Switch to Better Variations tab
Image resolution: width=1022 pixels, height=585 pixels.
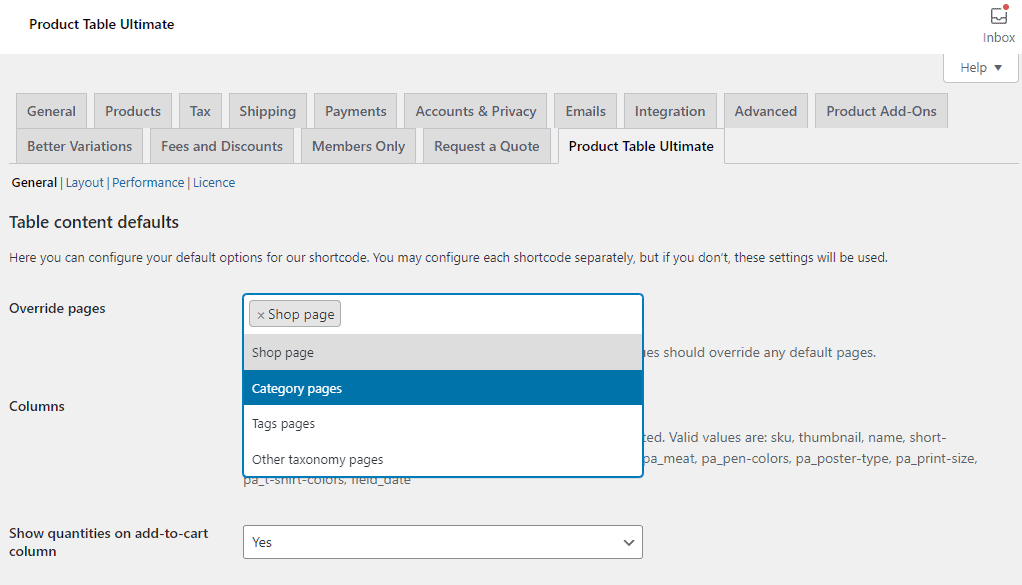80,146
